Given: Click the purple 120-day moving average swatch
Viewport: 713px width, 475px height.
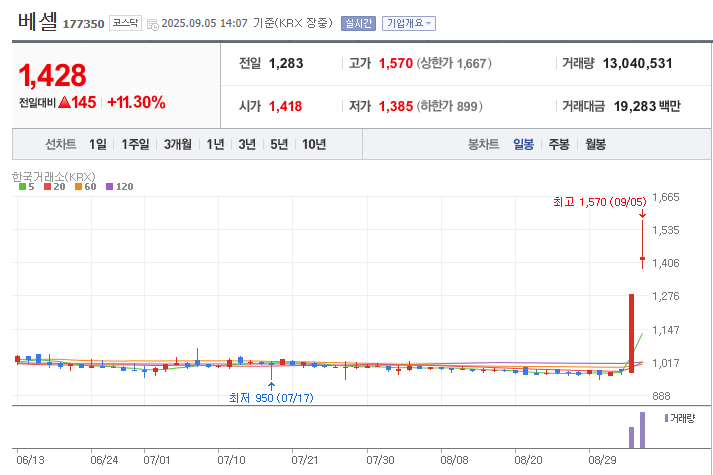Looking at the screenshot, I should coord(109,186).
